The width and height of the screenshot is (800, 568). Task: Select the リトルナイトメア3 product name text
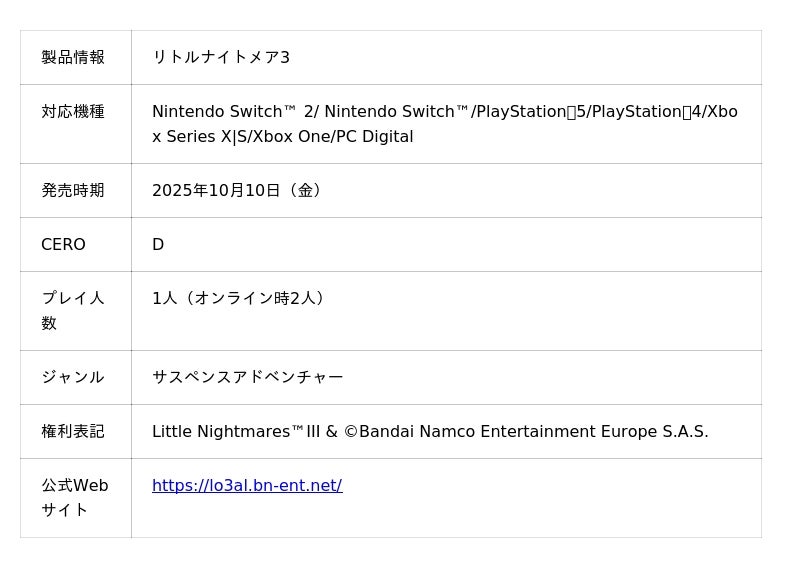[x=220, y=58]
